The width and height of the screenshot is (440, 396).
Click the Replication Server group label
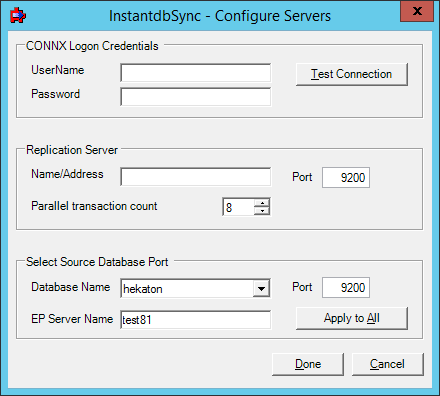72,150
